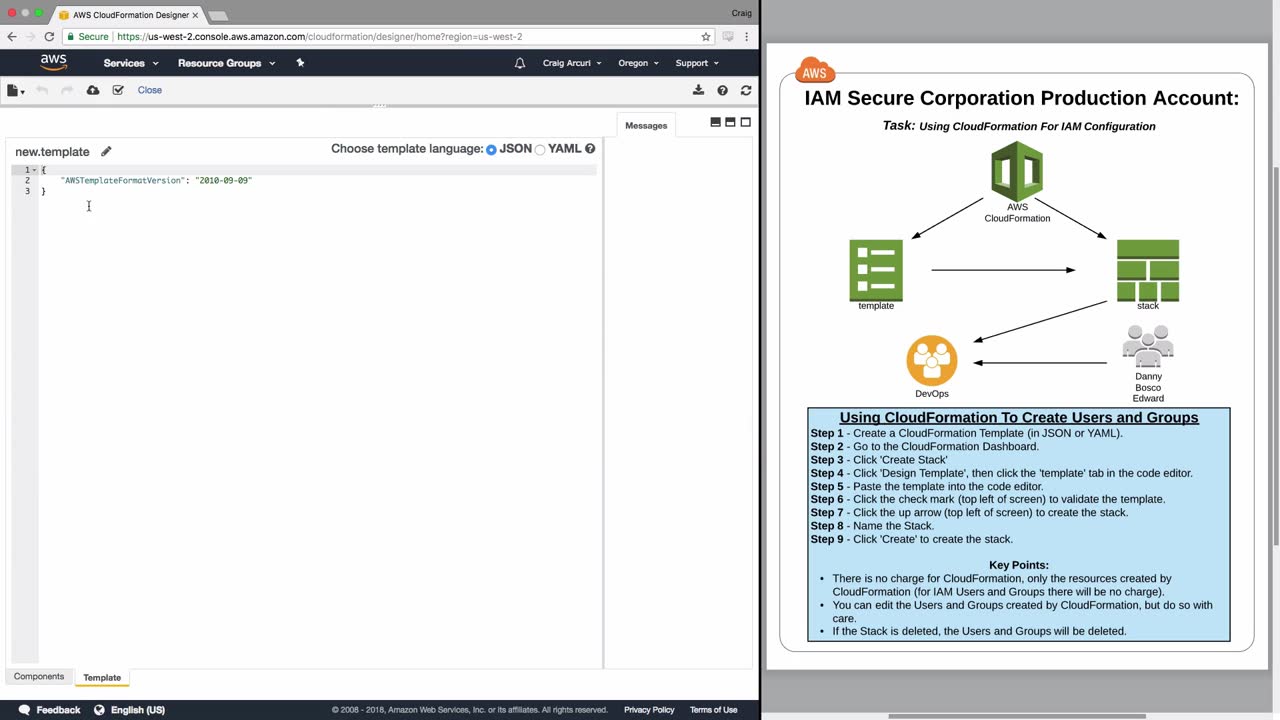Collapse the code fold arrow on line 1
The width and height of the screenshot is (1280, 720).
35,170
